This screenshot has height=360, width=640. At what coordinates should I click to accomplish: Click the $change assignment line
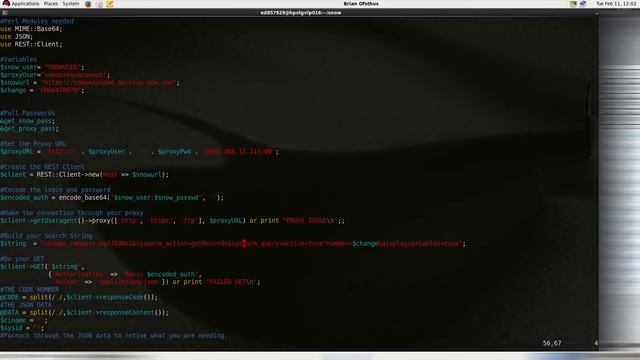(x=42, y=90)
